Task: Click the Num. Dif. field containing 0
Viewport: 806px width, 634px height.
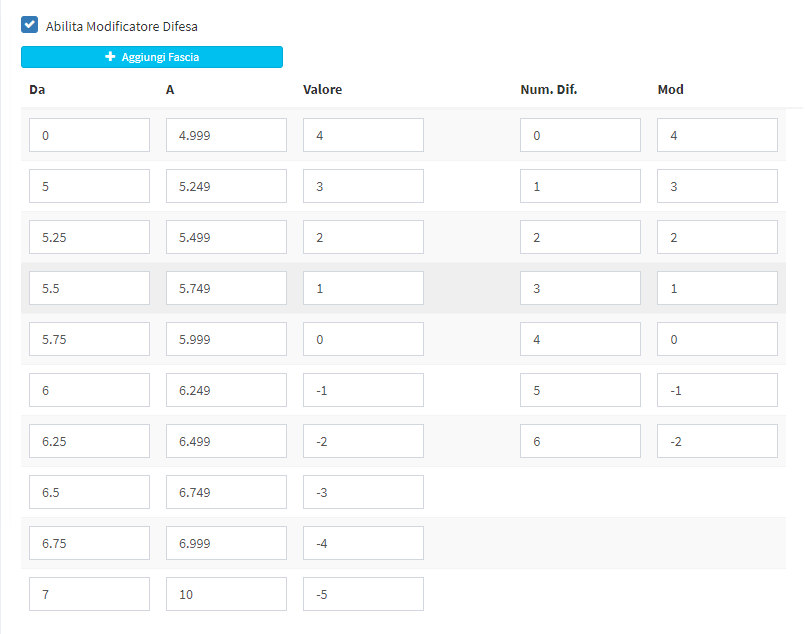Action: 580,135
